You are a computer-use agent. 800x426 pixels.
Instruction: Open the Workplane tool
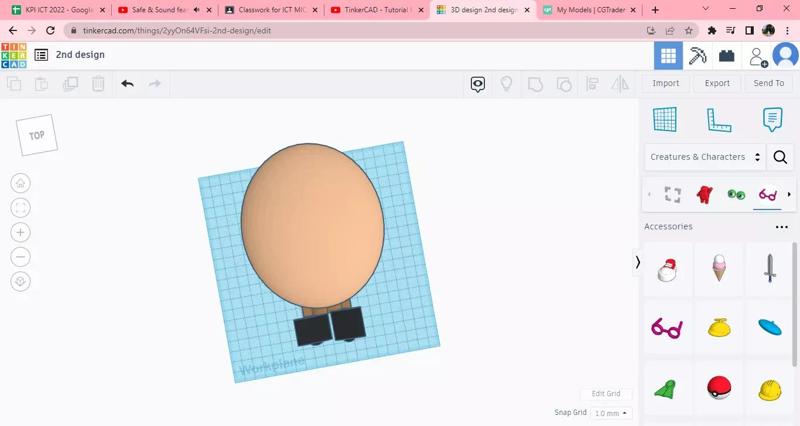(665, 119)
